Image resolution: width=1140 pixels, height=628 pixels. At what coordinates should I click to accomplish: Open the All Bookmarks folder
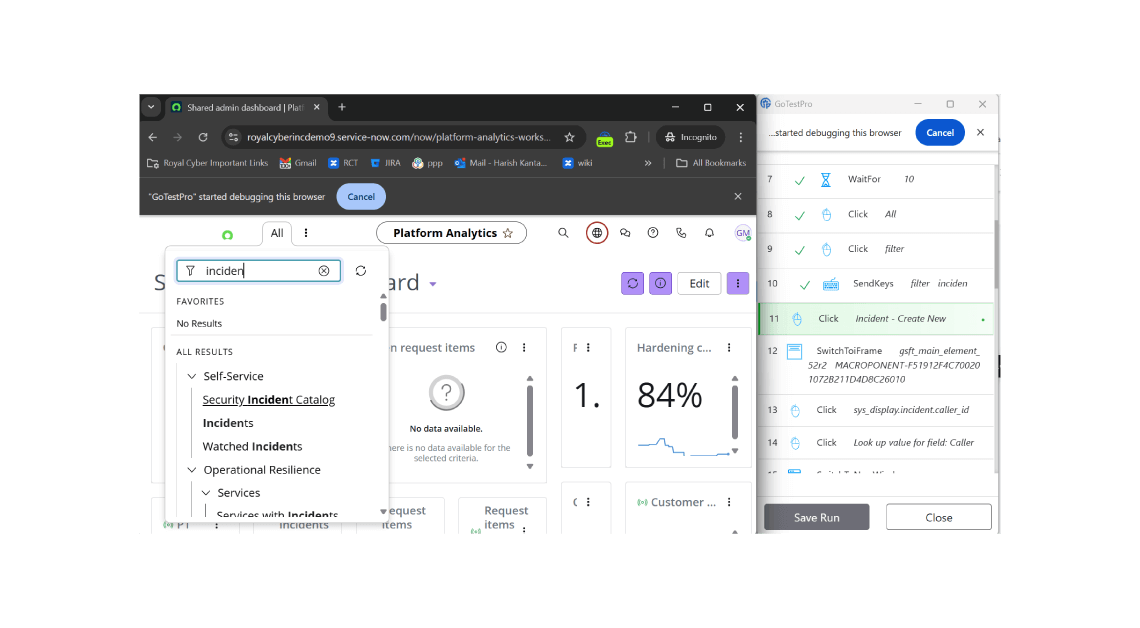tap(711, 163)
